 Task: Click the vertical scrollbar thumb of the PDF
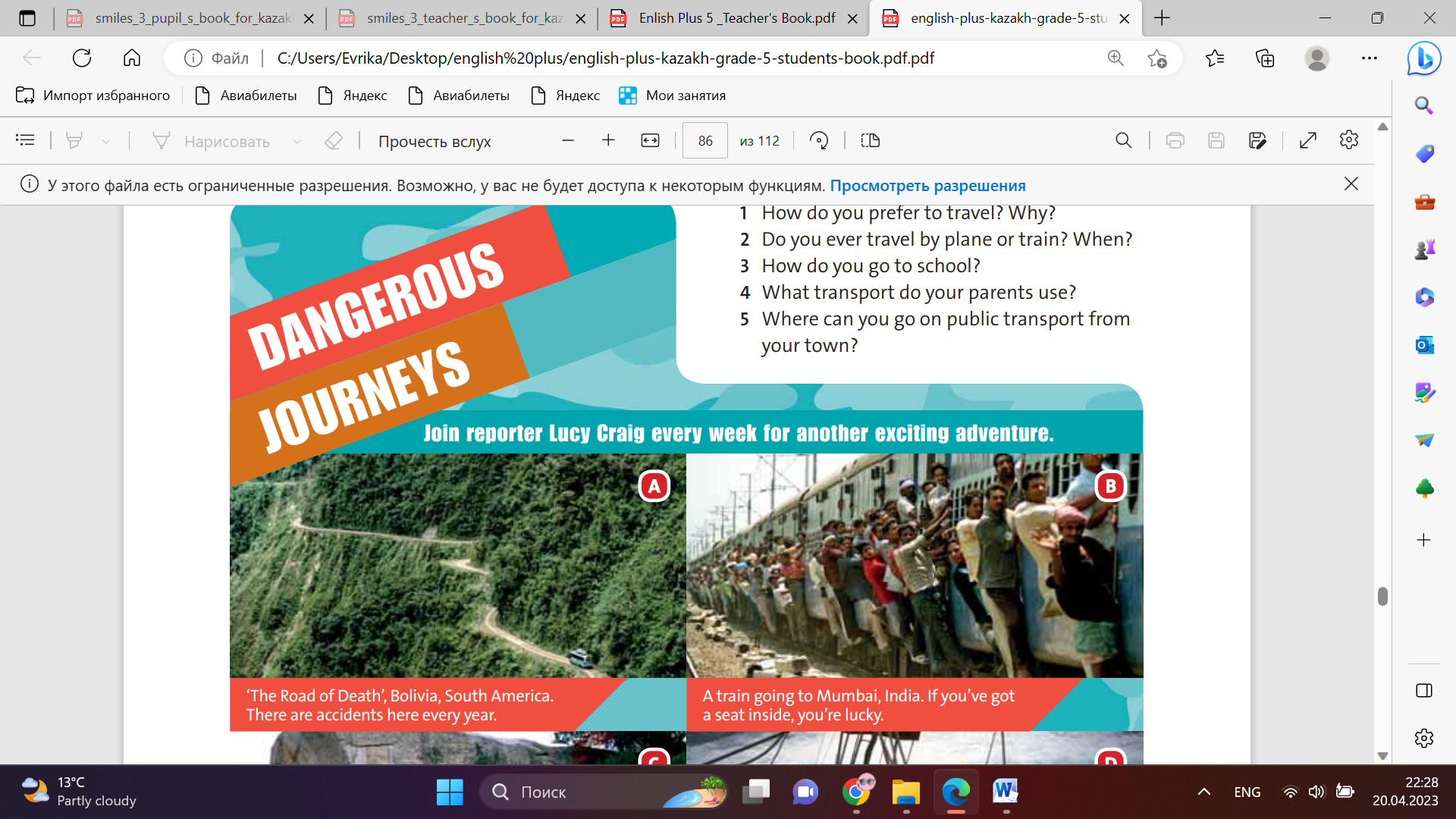(1382, 596)
